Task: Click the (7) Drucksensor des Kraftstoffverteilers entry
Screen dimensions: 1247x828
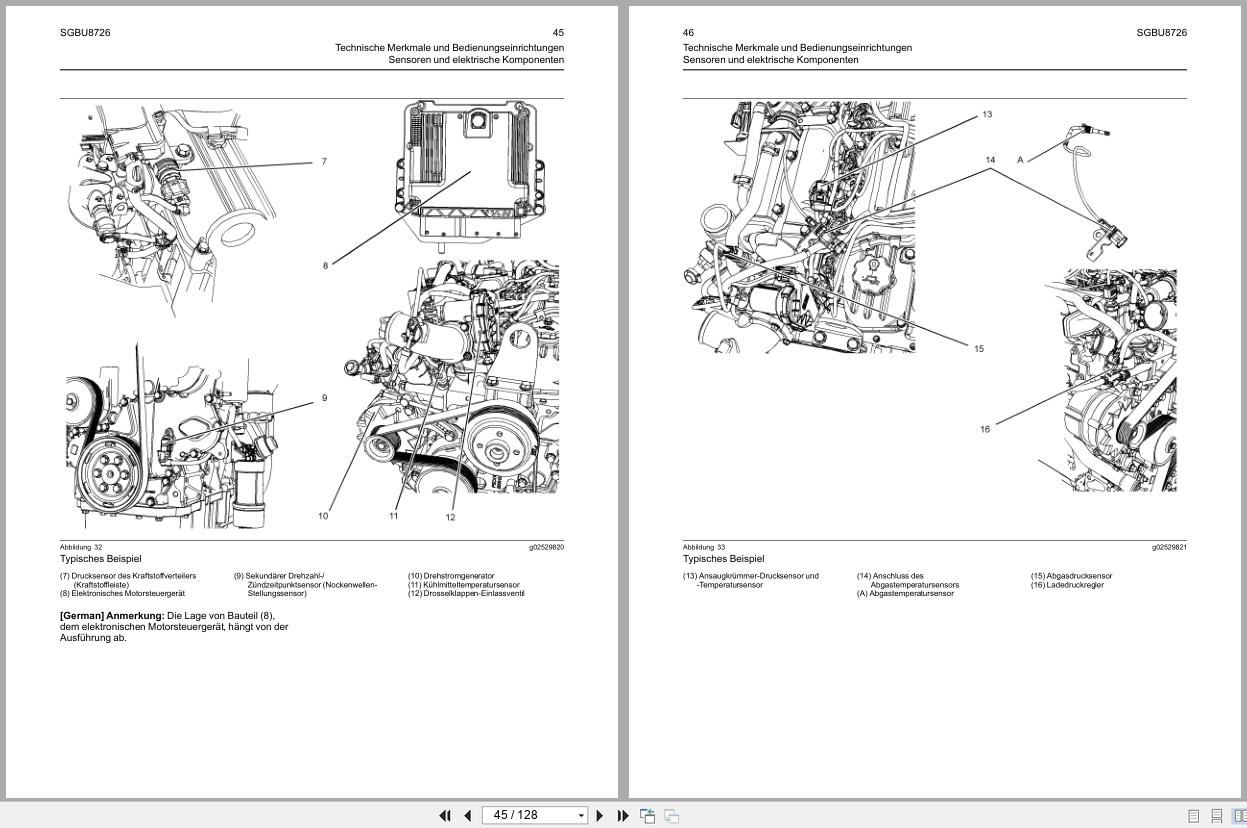Action: pos(128,580)
